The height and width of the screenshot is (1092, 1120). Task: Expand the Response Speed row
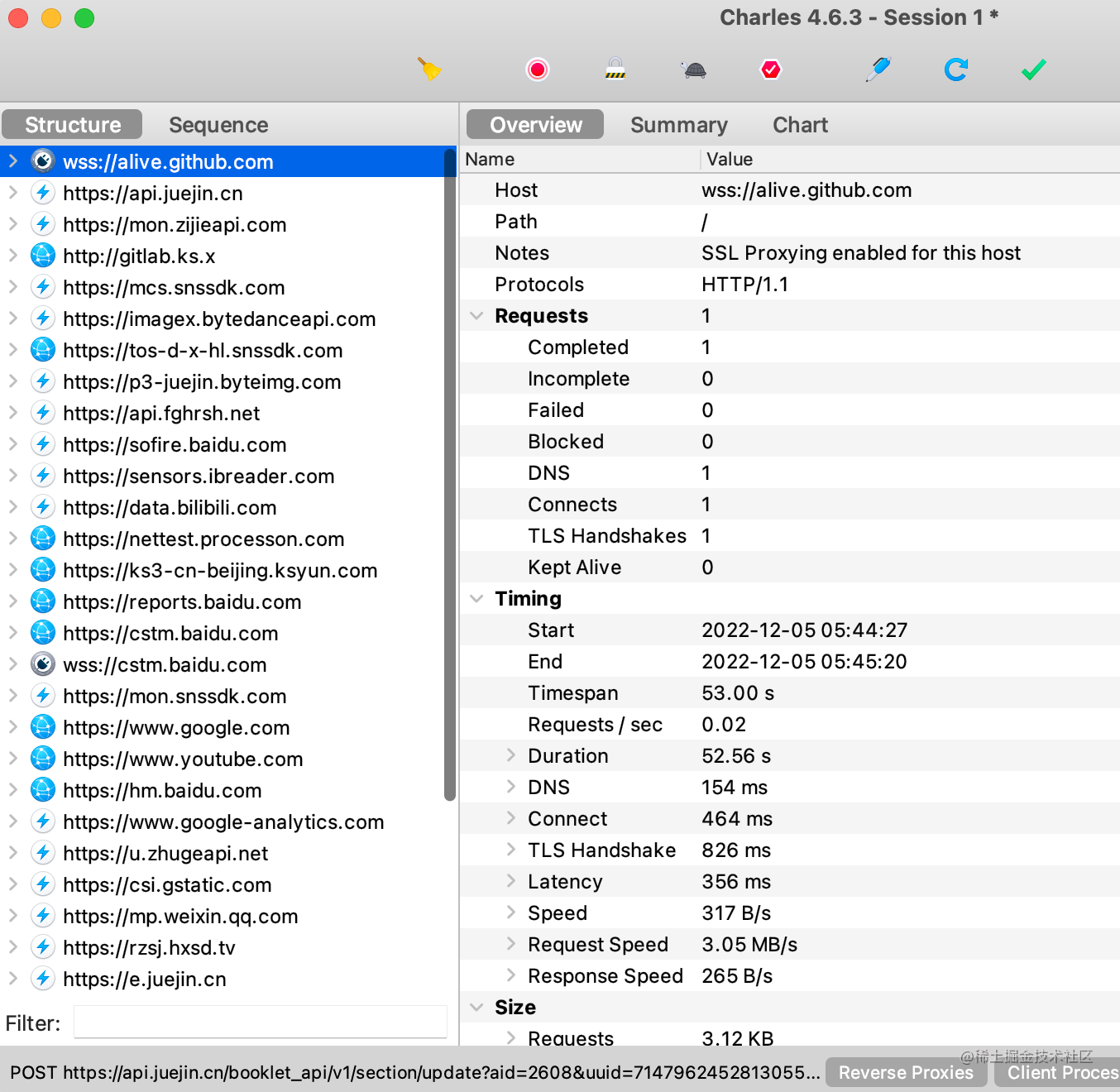coord(511,975)
